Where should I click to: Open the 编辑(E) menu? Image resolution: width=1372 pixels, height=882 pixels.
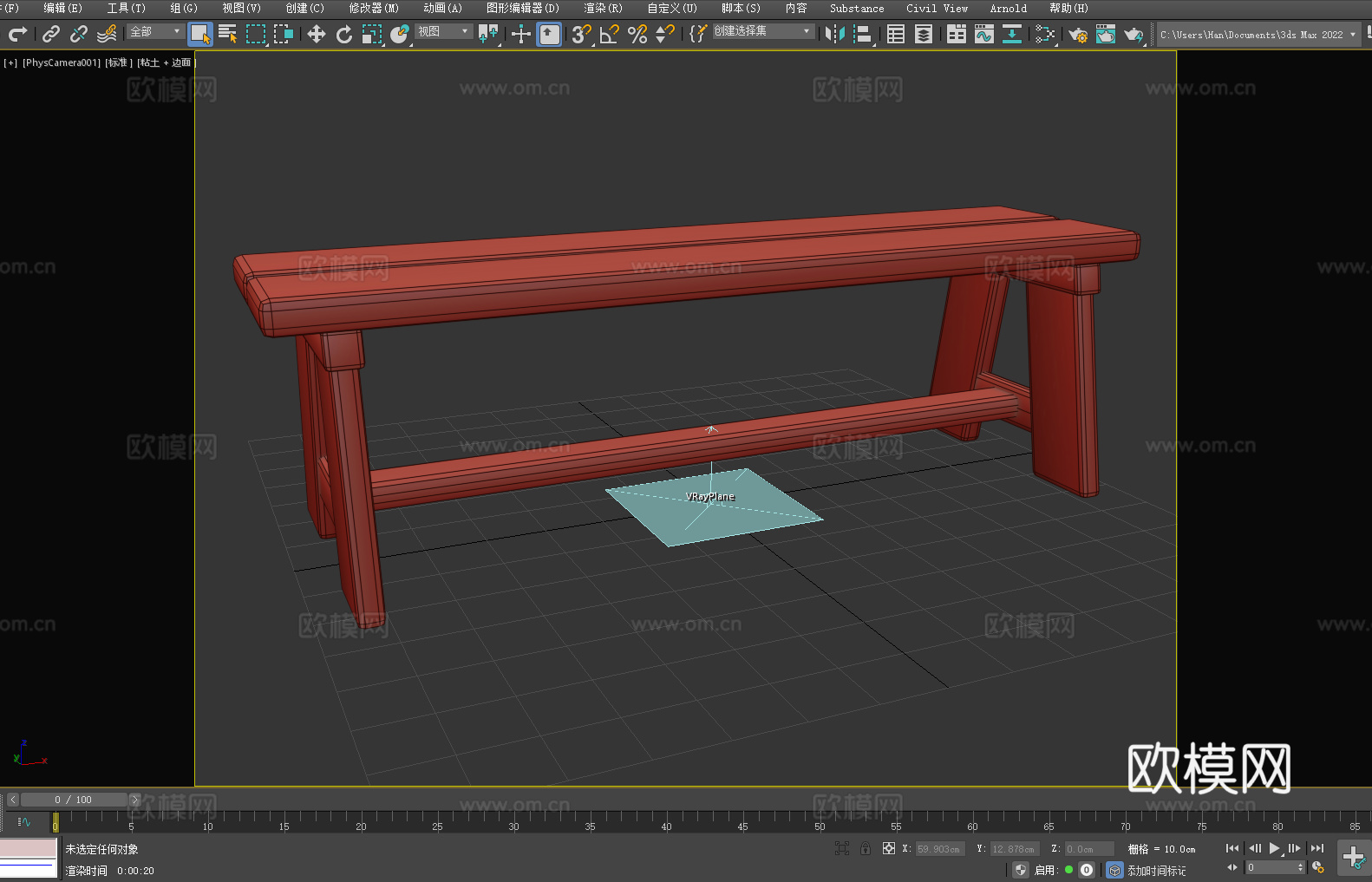coord(63,8)
